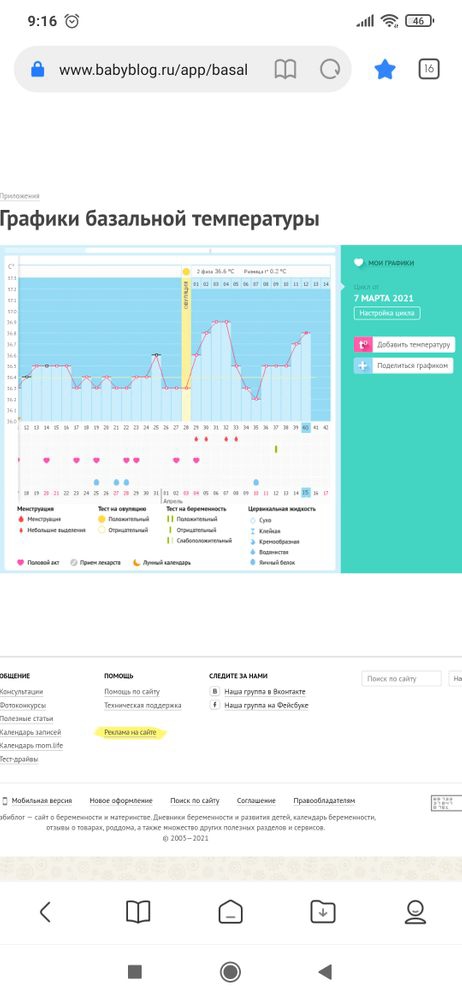Open Правообладателям link
Image resolution: width=462 pixels, height=1000 pixels.
(324, 800)
